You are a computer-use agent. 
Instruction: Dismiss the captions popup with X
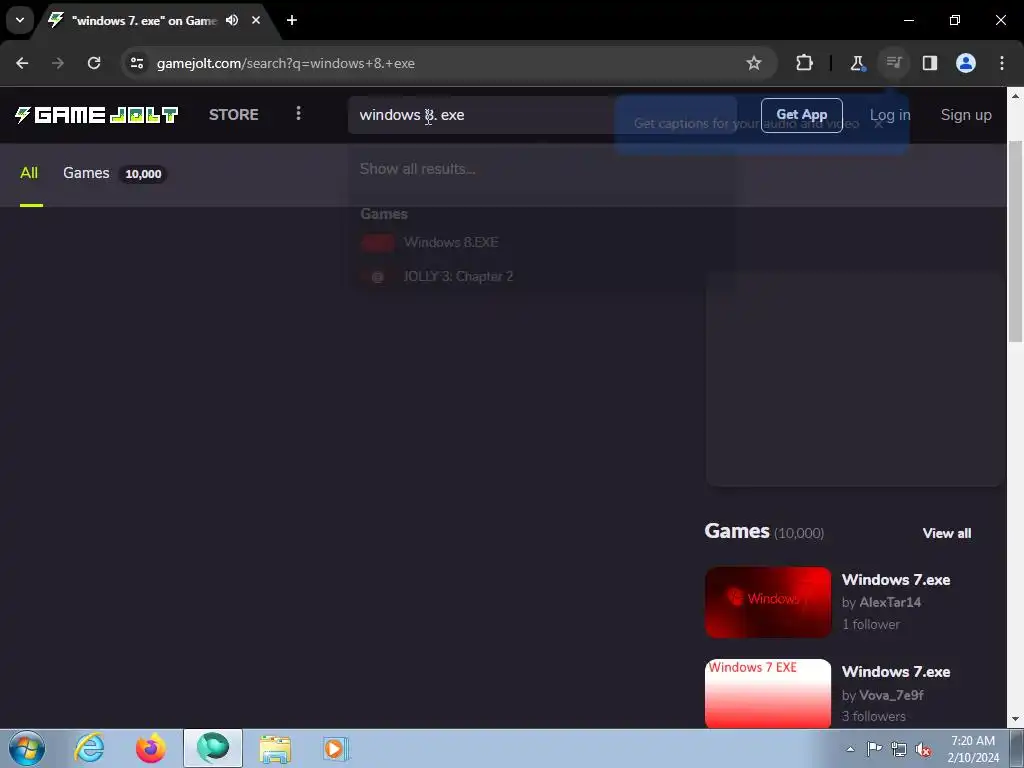point(879,123)
